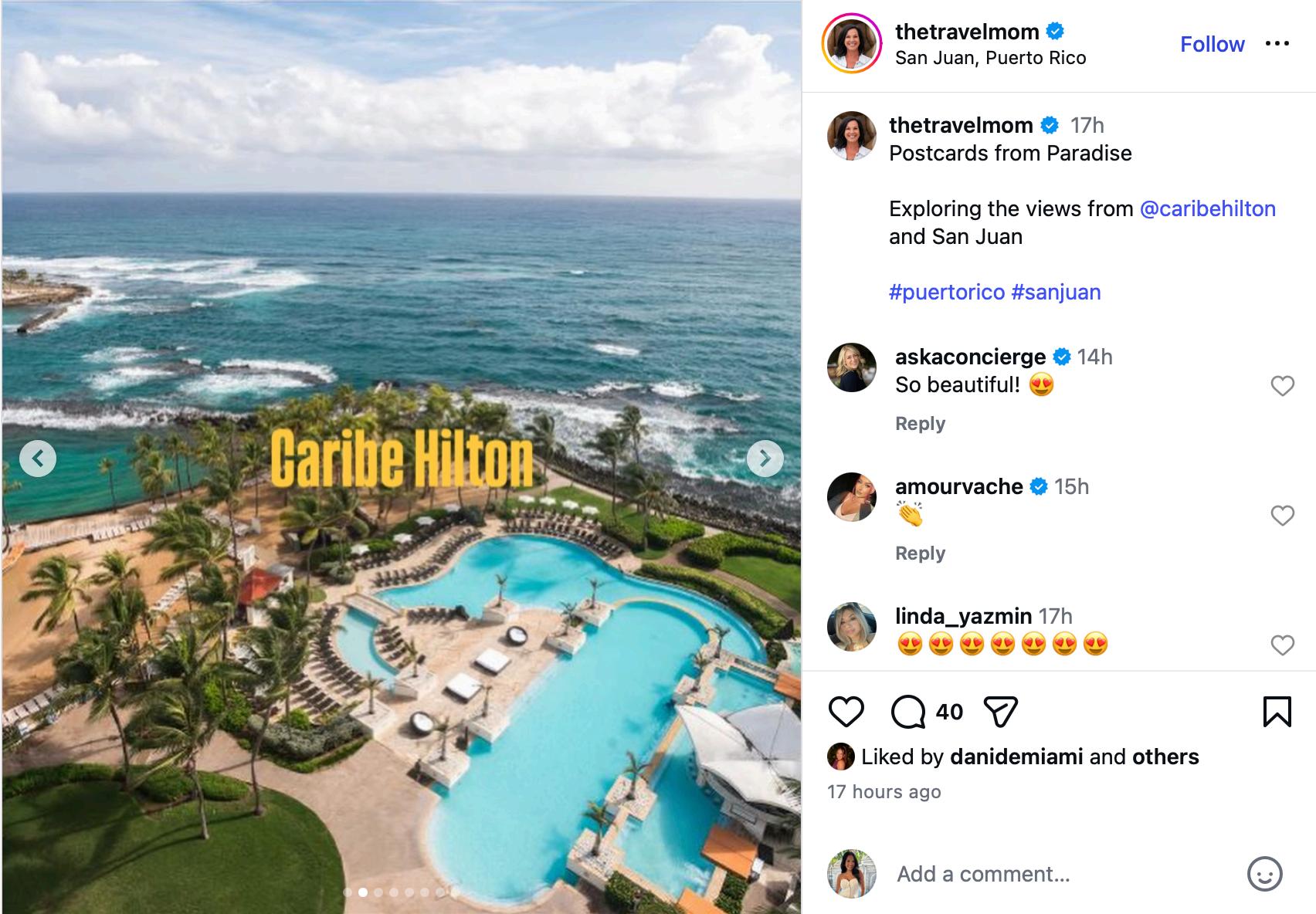
Task: Go to next carousel photo arrow
Action: (x=765, y=459)
